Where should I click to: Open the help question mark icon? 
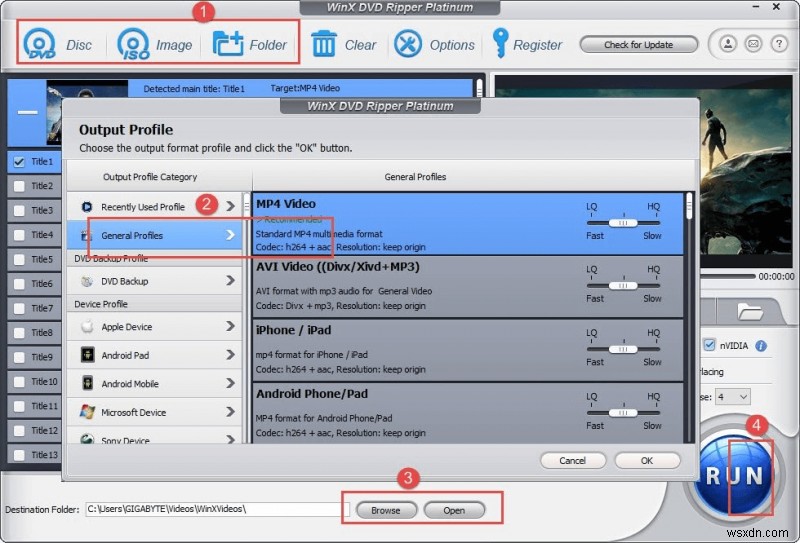[779, 44]
